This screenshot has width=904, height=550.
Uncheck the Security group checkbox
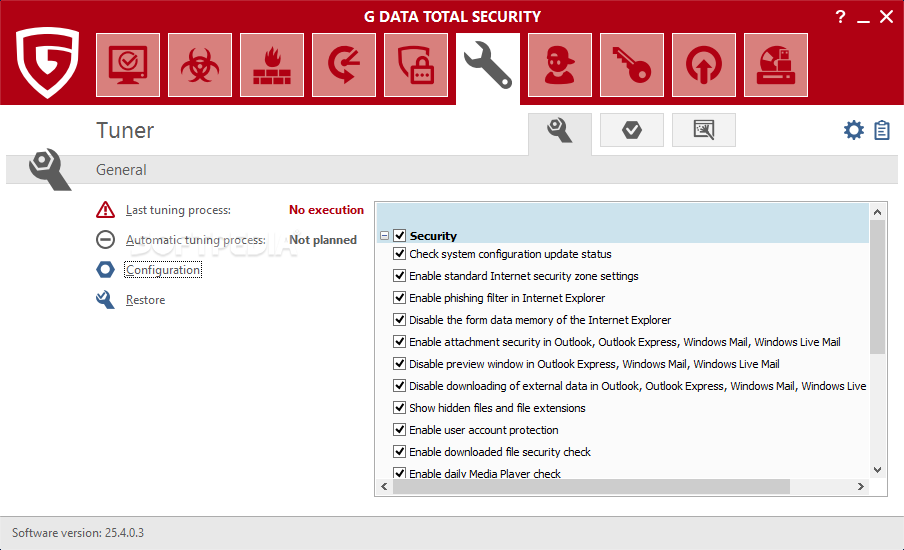coord(400,235)
